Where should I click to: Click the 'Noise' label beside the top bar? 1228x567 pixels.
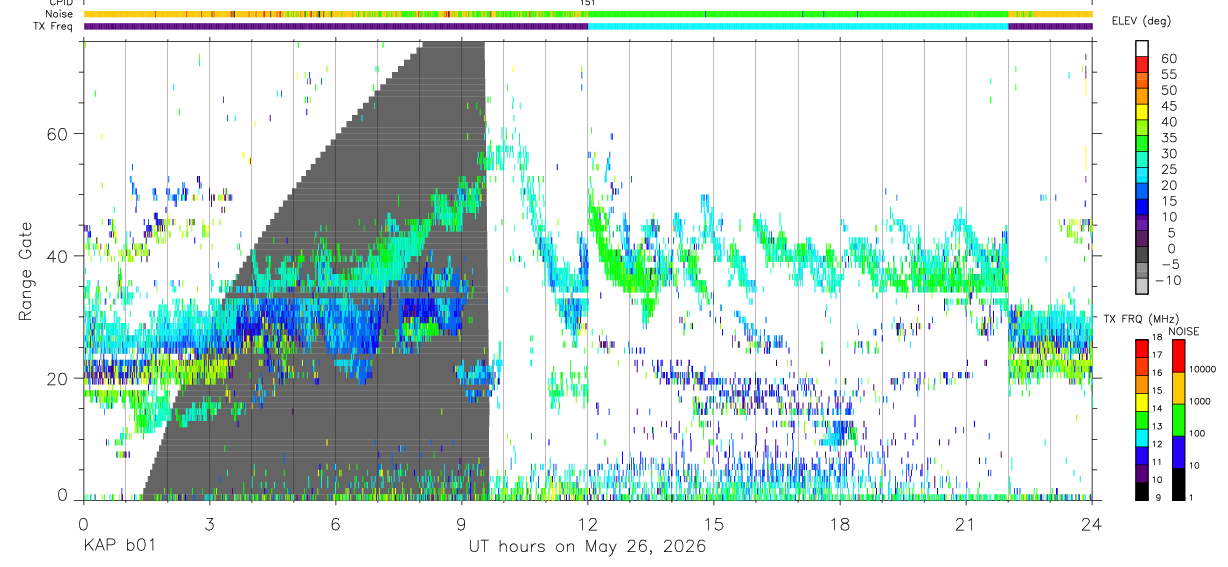61,14
